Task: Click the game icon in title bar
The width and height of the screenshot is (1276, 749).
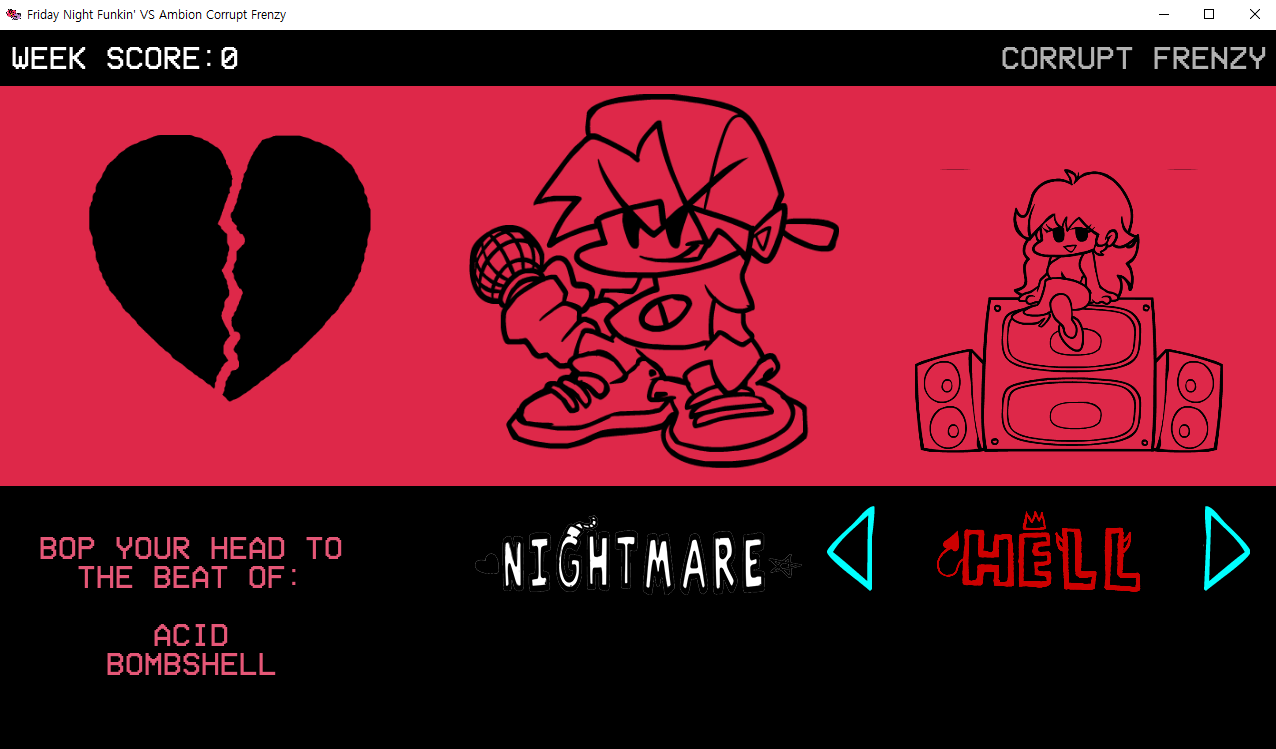Action: (14, 14)
